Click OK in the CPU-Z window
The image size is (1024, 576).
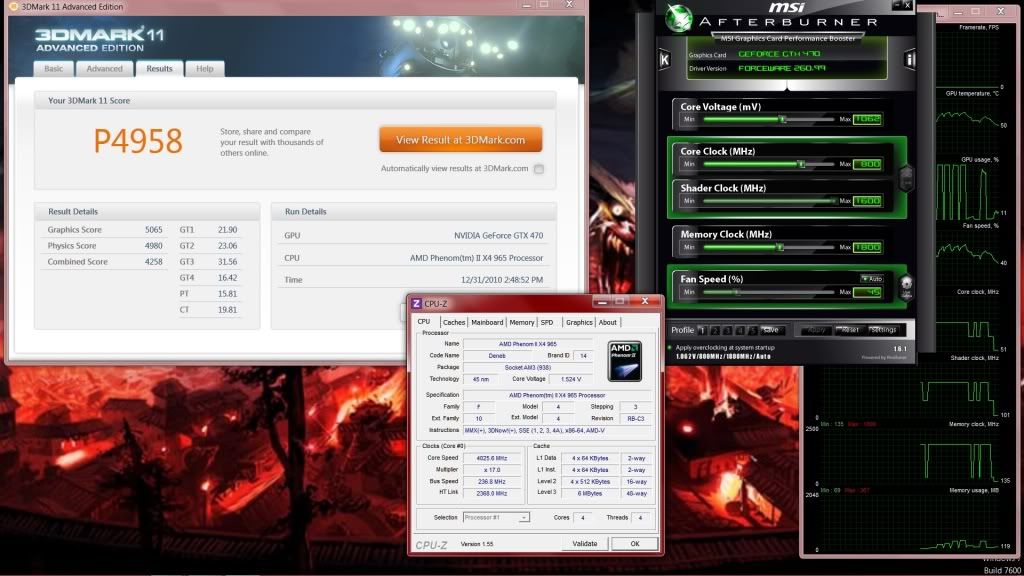[635, 543]
